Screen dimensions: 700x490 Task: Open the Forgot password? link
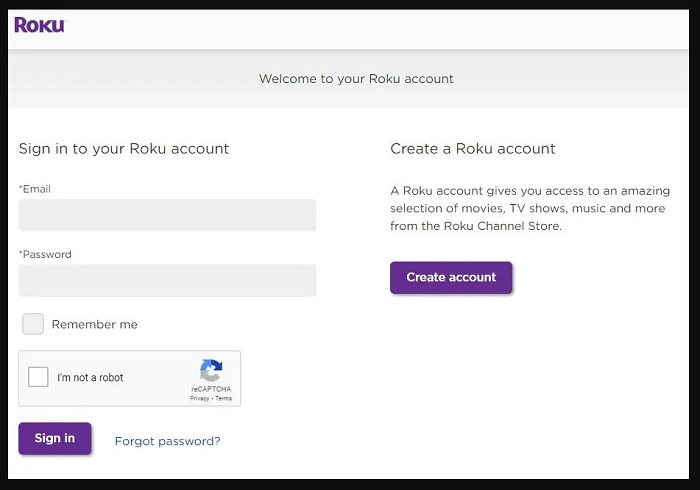pos(167,441)
